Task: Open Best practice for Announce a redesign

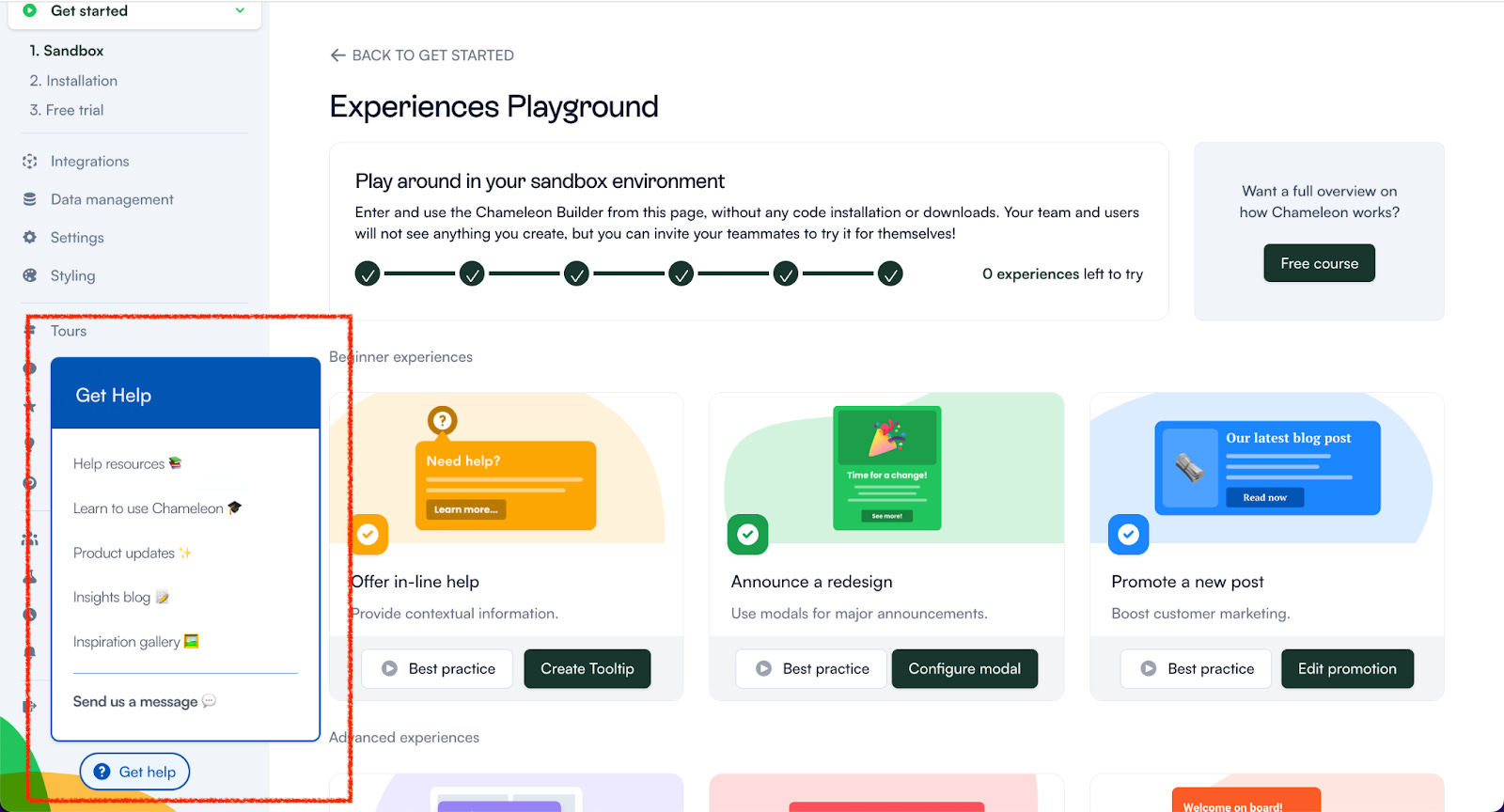Action: click(x=812, y=668)
